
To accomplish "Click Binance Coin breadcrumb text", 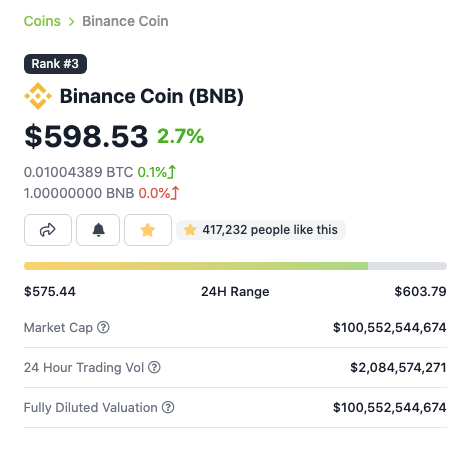I will click(x=125, y=21).
